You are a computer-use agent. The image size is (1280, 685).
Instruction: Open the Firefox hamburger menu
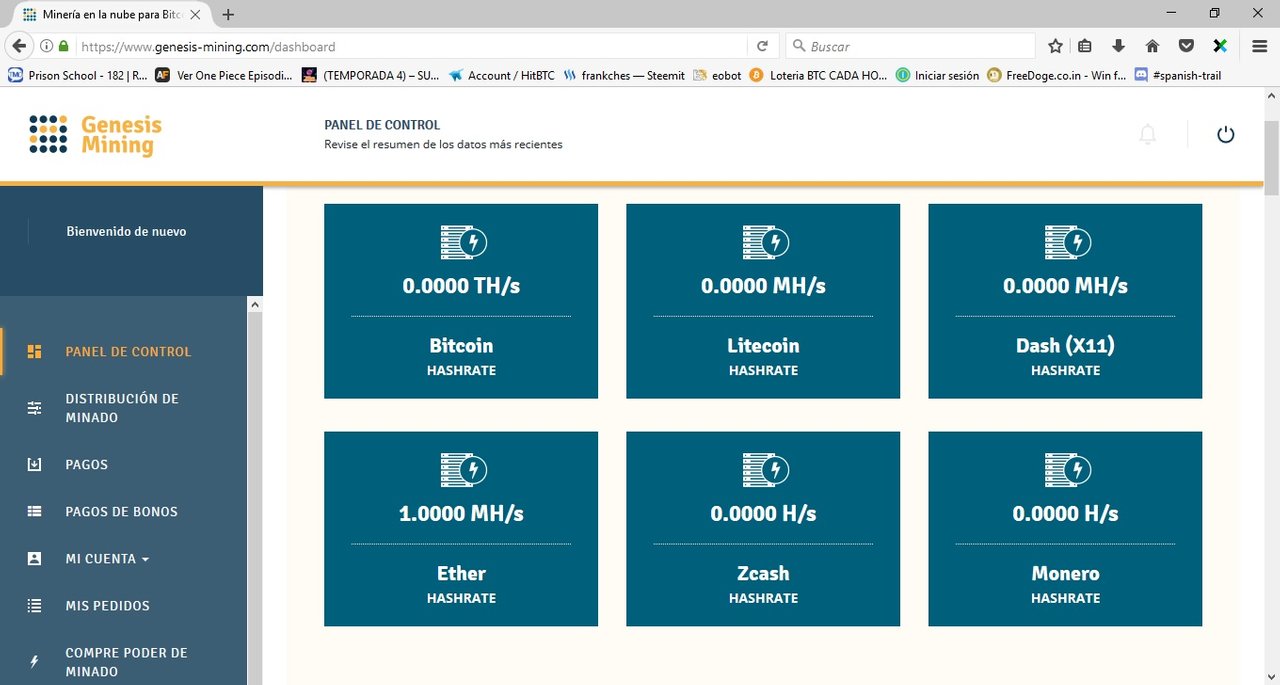point(1260,46)
